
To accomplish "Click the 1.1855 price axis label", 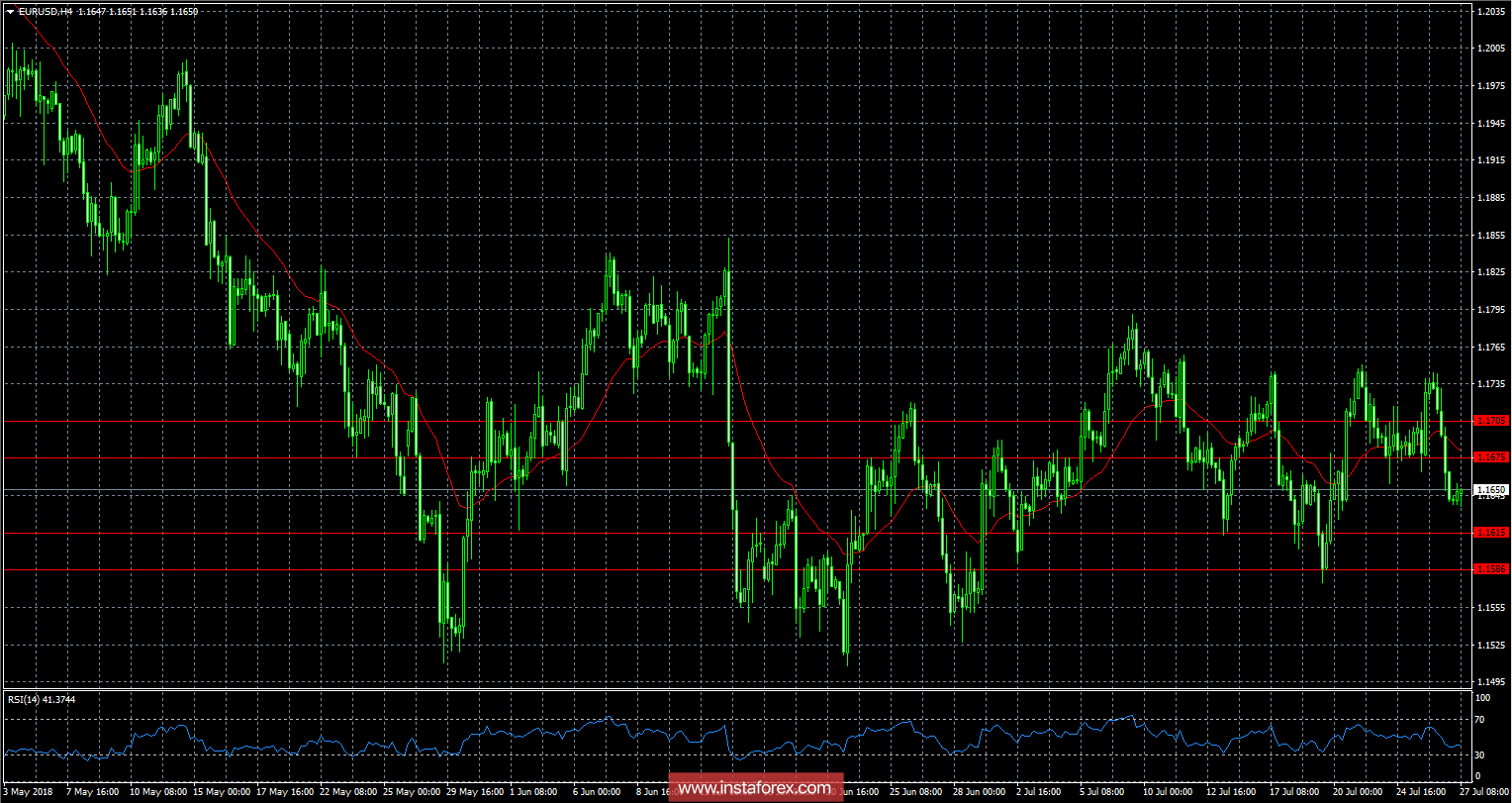I will 1490,235.
